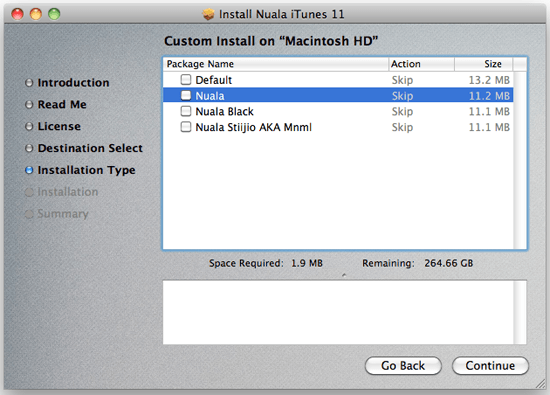Click the split-pane handle below Space Required

pyautogui.click(x=344, y=275)
